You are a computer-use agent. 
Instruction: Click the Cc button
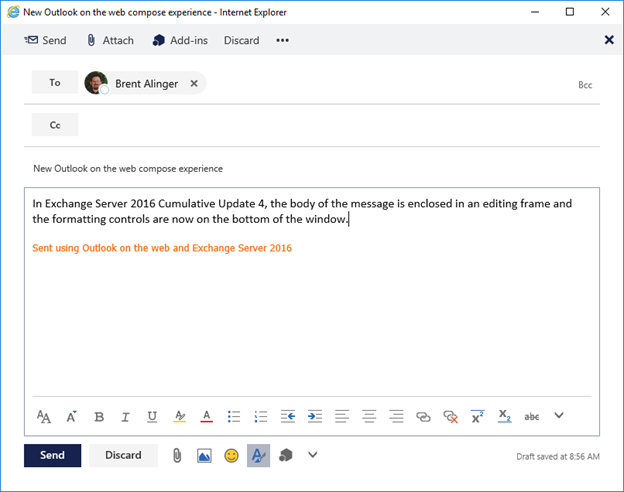55,125
